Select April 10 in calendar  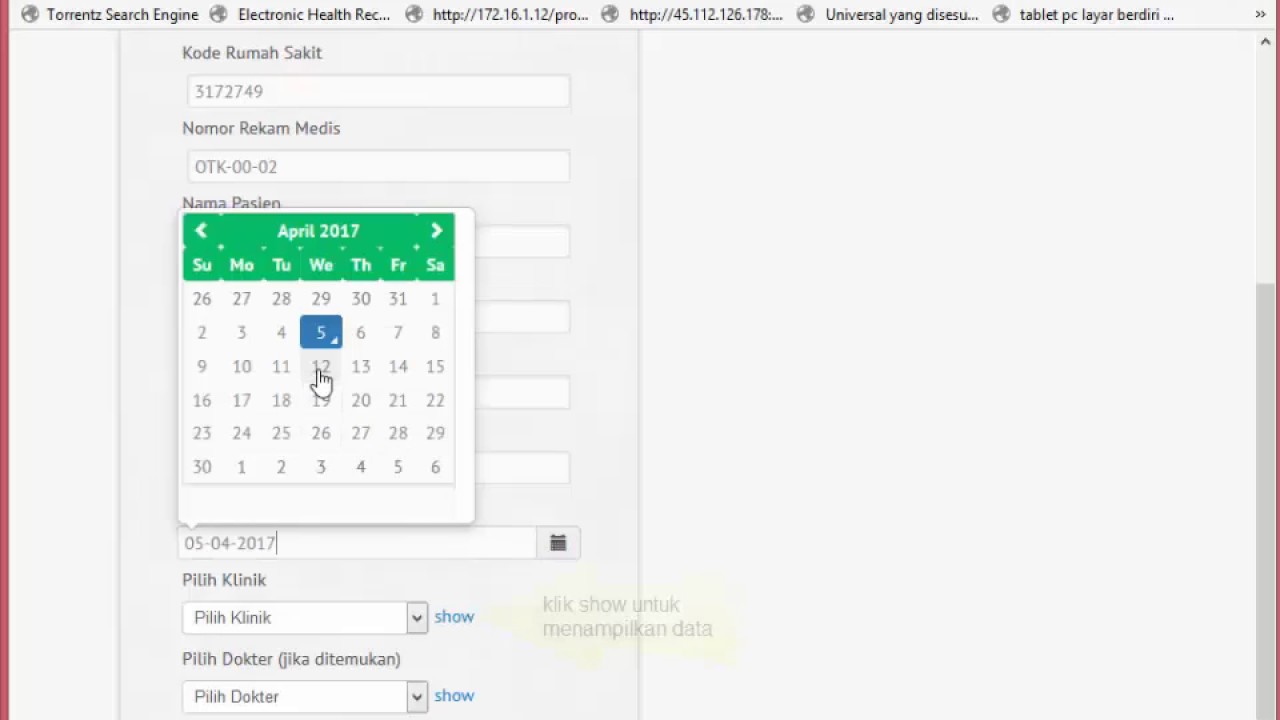pos(242,366)
